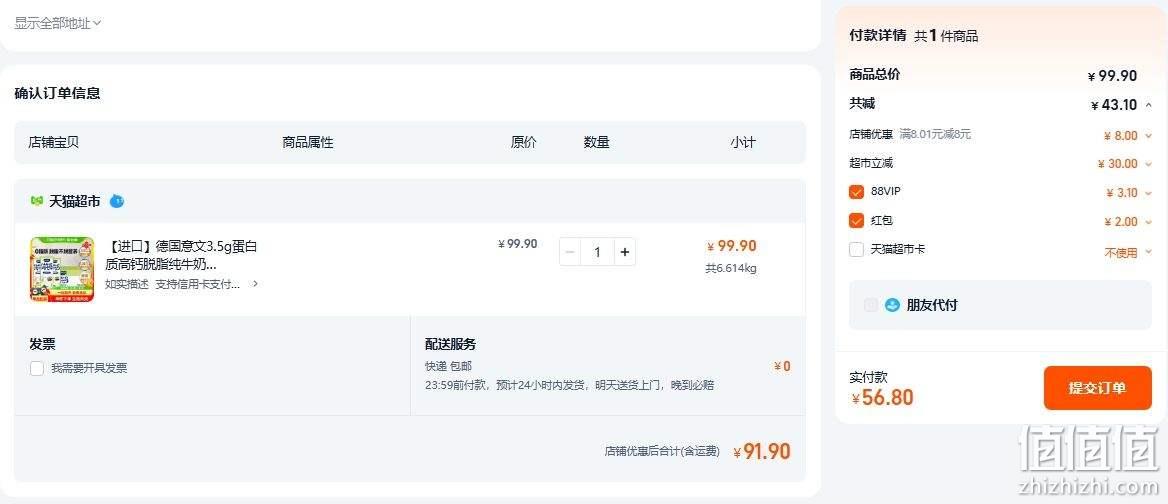Open the 不使用 supermarket card dropdown
This screenshot has height=504, width=1168.
[x=1128, y=253]
